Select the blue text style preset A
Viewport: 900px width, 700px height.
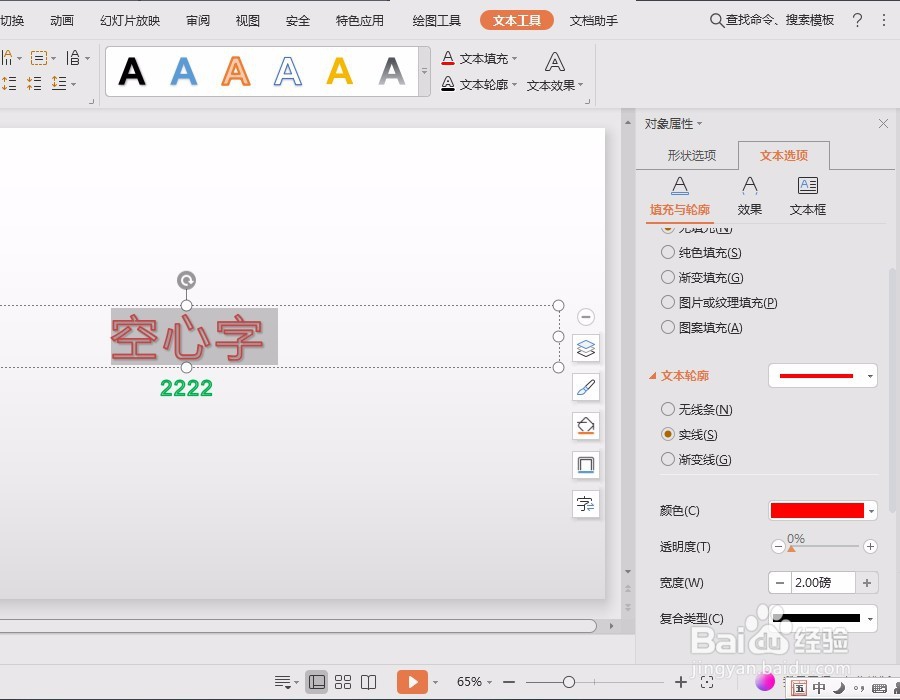pyautogui.click(x=184, y=72)
